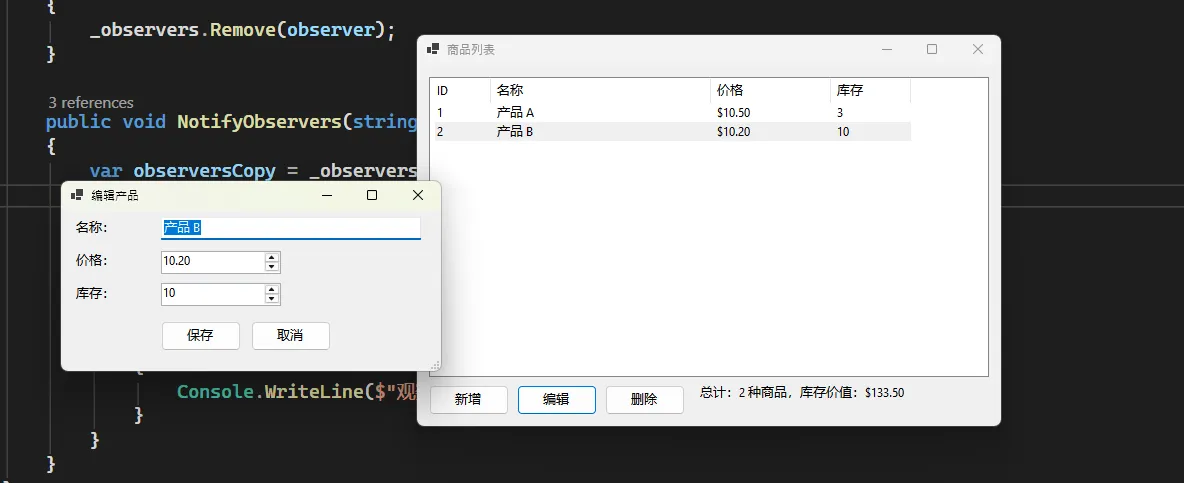The height and width of the screenshot is (483, 1184).
Task: Close the 编辑产品 dialog window
Action: point(418,195)
